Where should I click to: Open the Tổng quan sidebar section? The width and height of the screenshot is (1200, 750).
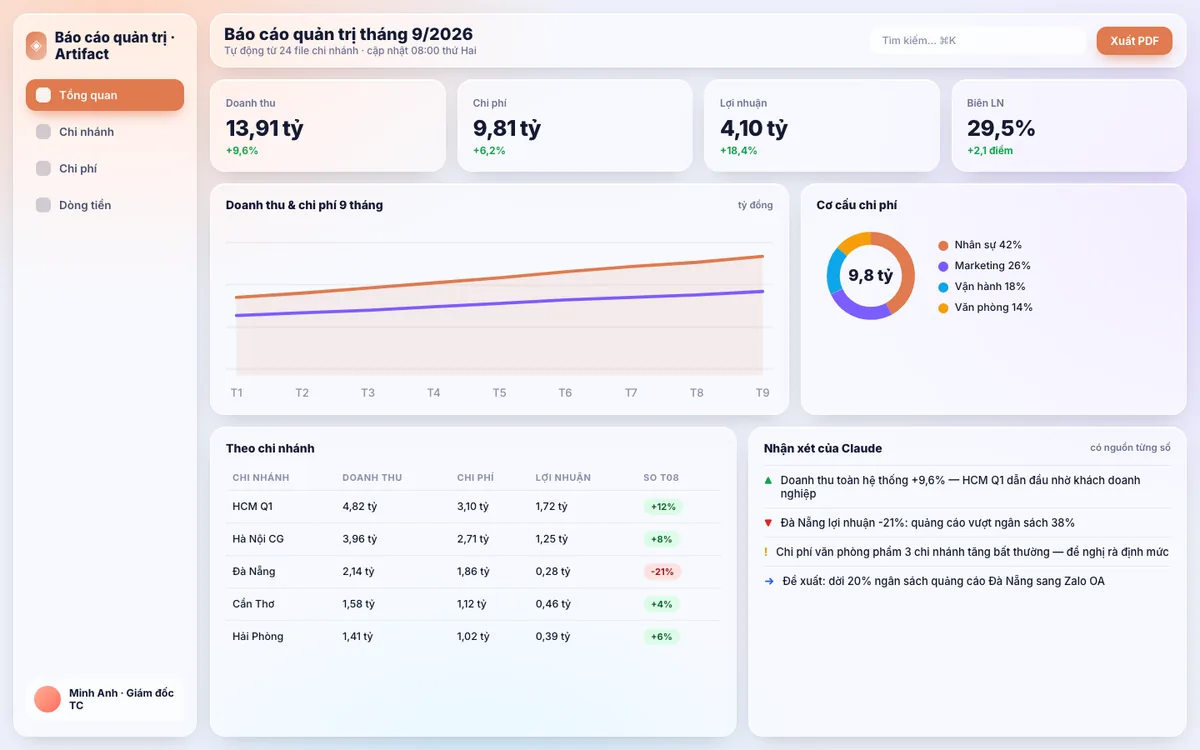point(105,95)
